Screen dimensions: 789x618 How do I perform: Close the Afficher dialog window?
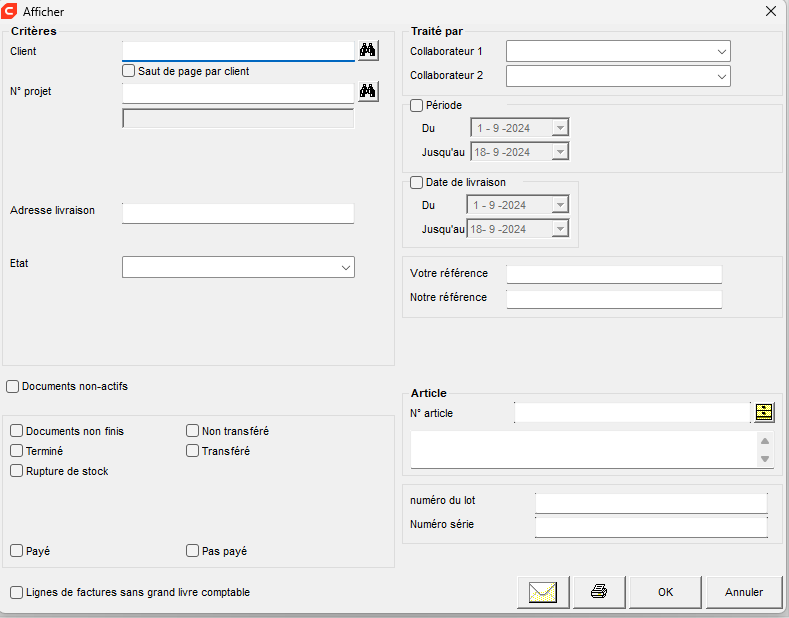(x=771, y=11)
